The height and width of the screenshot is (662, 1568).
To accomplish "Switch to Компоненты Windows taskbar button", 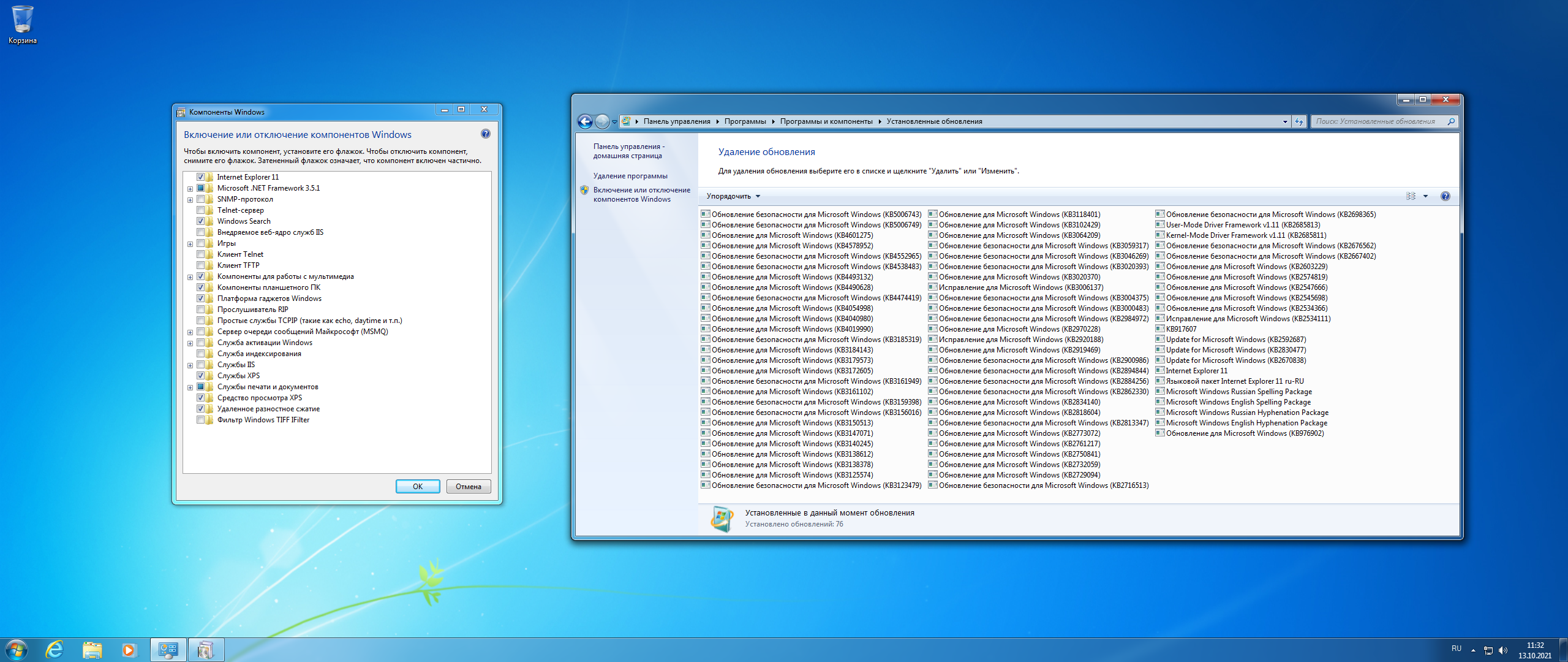I will [x=206, y=650].
